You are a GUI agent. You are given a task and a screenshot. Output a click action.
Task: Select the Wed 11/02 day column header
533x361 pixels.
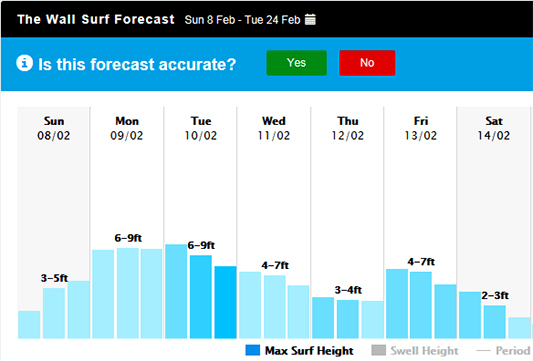point(274,128)
